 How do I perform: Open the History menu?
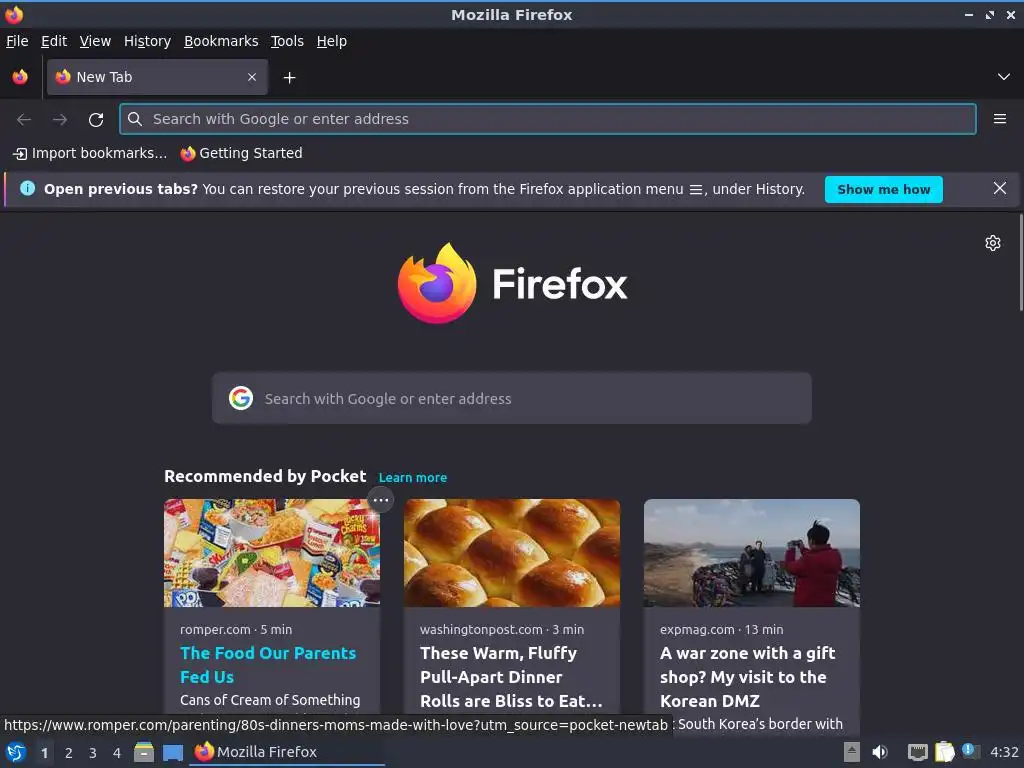tap(148, 41)
